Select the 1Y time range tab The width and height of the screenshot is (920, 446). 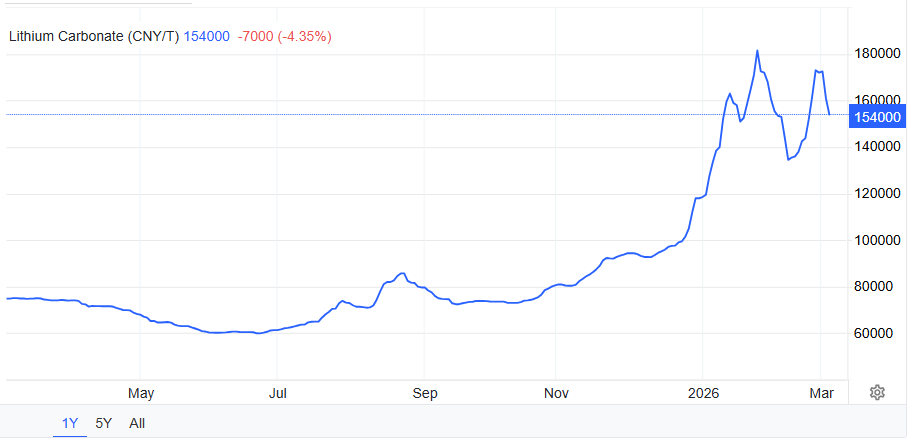pos(70,423)
